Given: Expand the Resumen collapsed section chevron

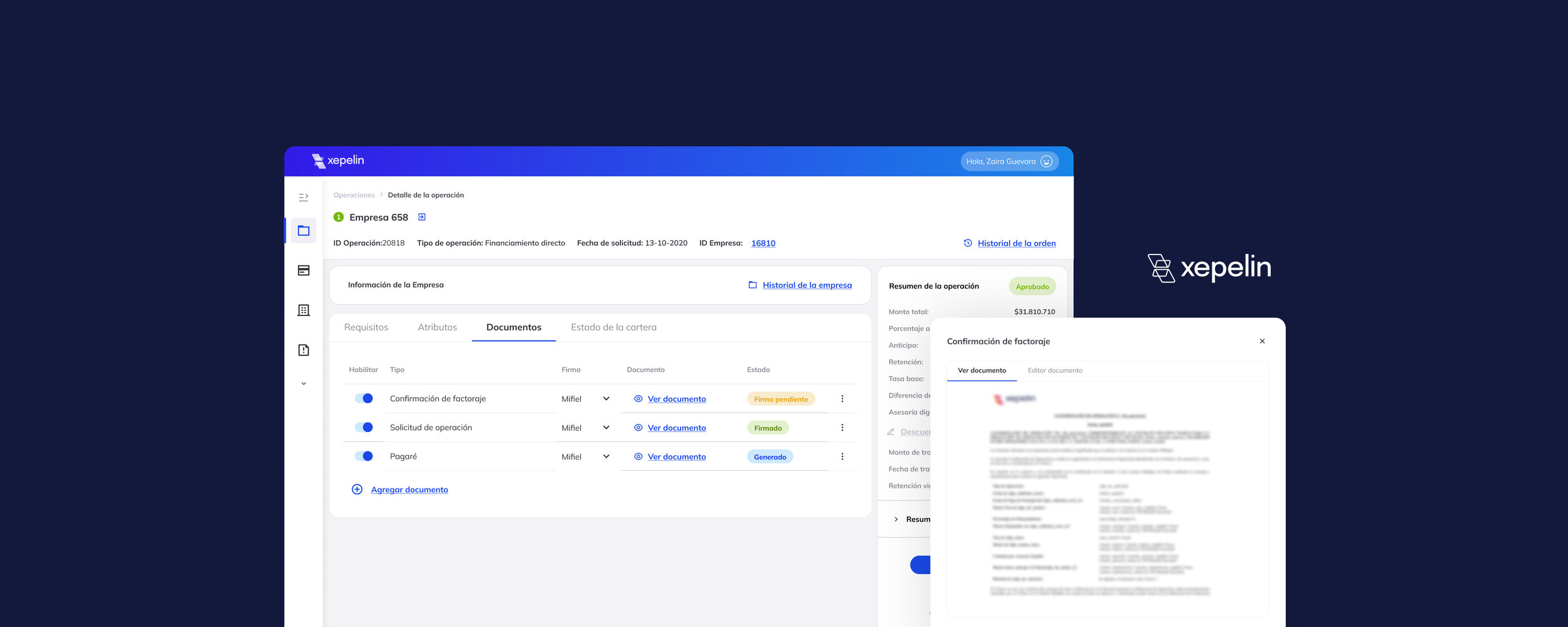Looking at the screenshot, I should click(x=896, y=519).
